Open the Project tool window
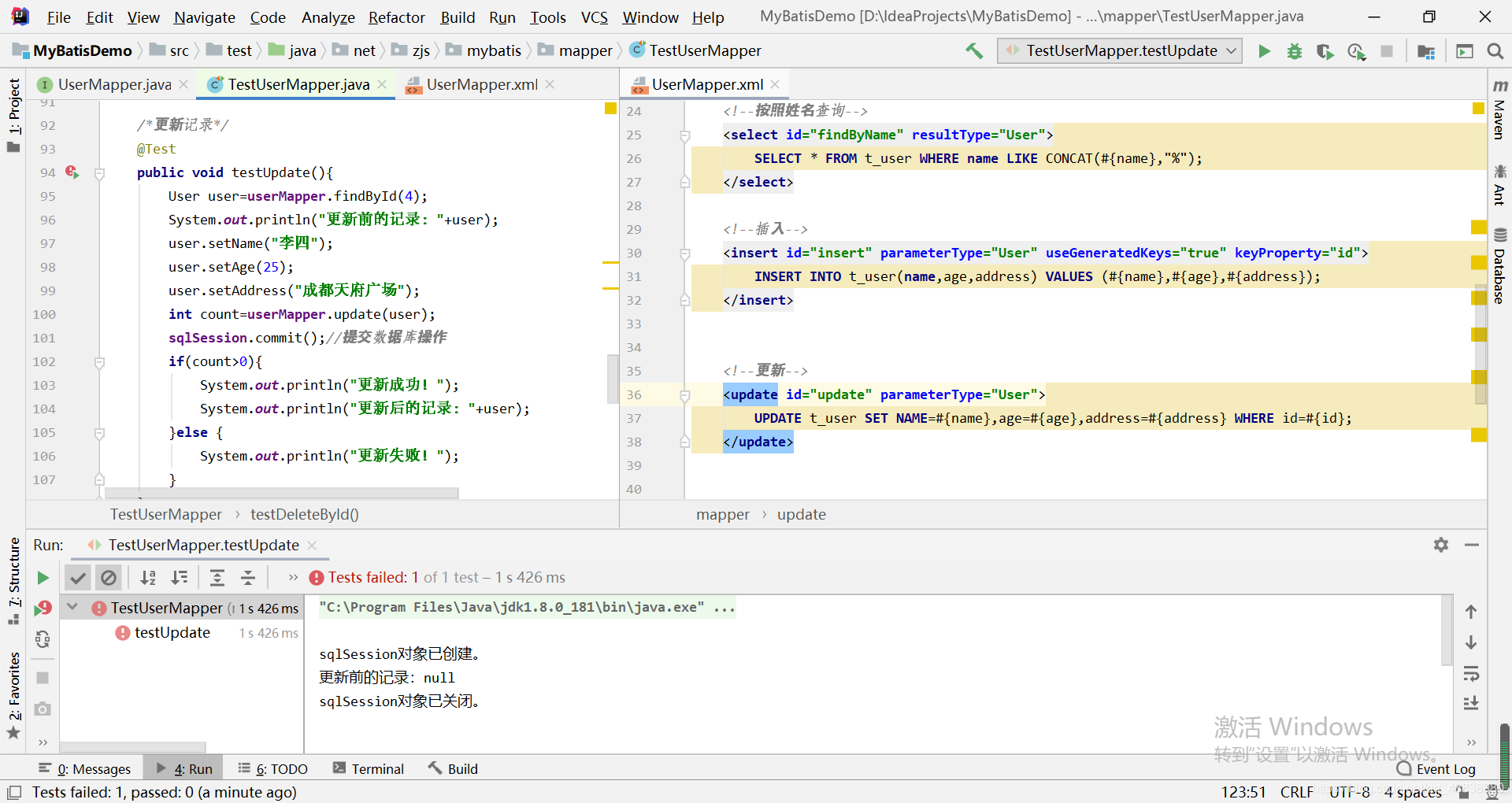Image resolution: width=1512 pixels, height=803 pixels. [14, 115]
